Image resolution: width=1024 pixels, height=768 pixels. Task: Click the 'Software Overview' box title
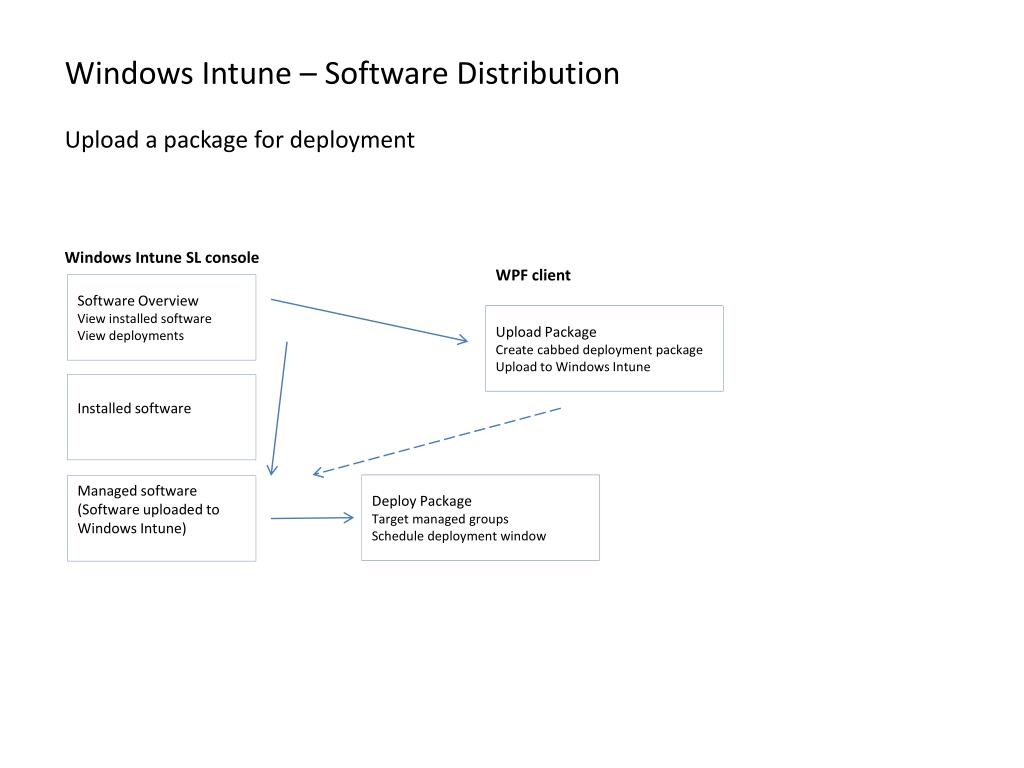[138, 300]
